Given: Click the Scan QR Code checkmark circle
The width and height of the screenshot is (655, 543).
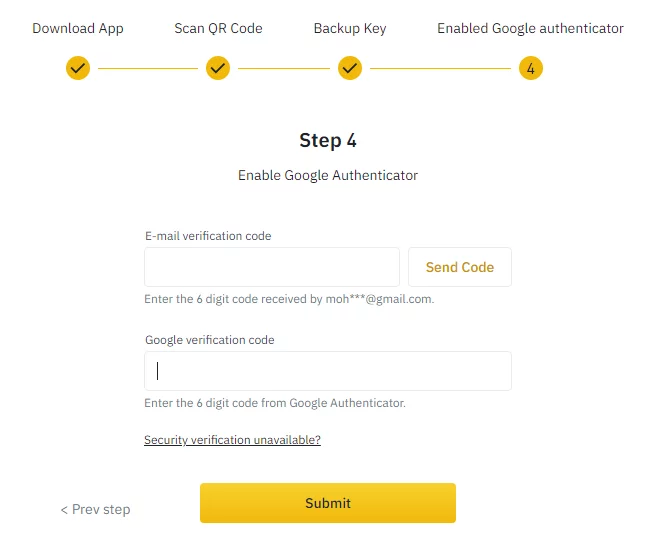Looking at the screenshot, I should click(x=218, y=68).
